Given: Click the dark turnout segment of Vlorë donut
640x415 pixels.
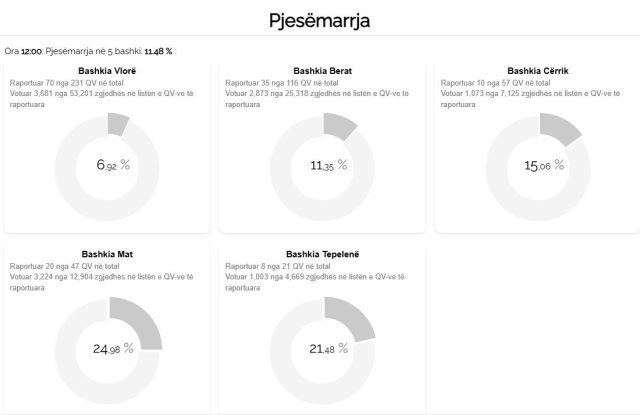Looking at the screenshot, I should pos(117,123).
